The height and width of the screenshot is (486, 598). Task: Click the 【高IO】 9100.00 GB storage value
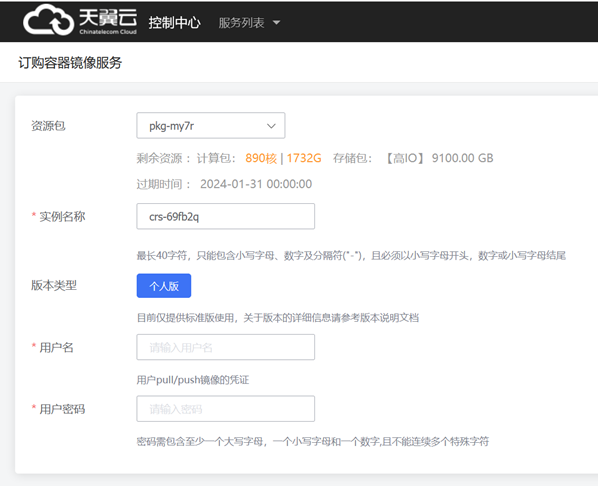[x=438, y=158]
